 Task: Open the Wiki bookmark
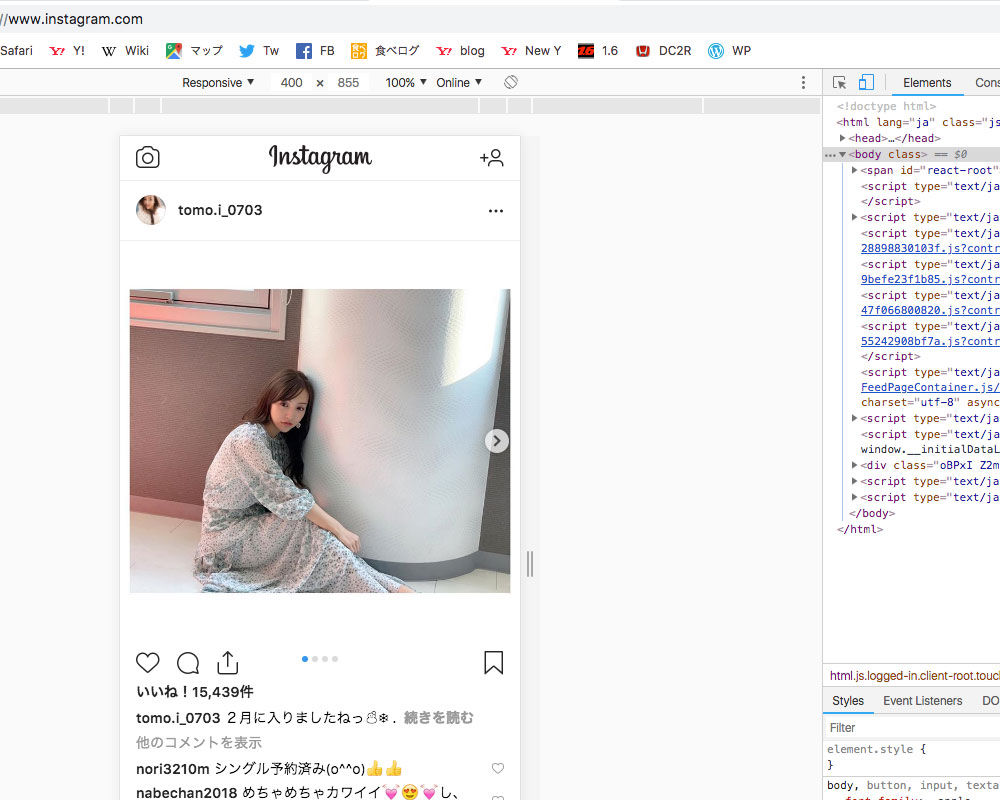click(125, 50)
